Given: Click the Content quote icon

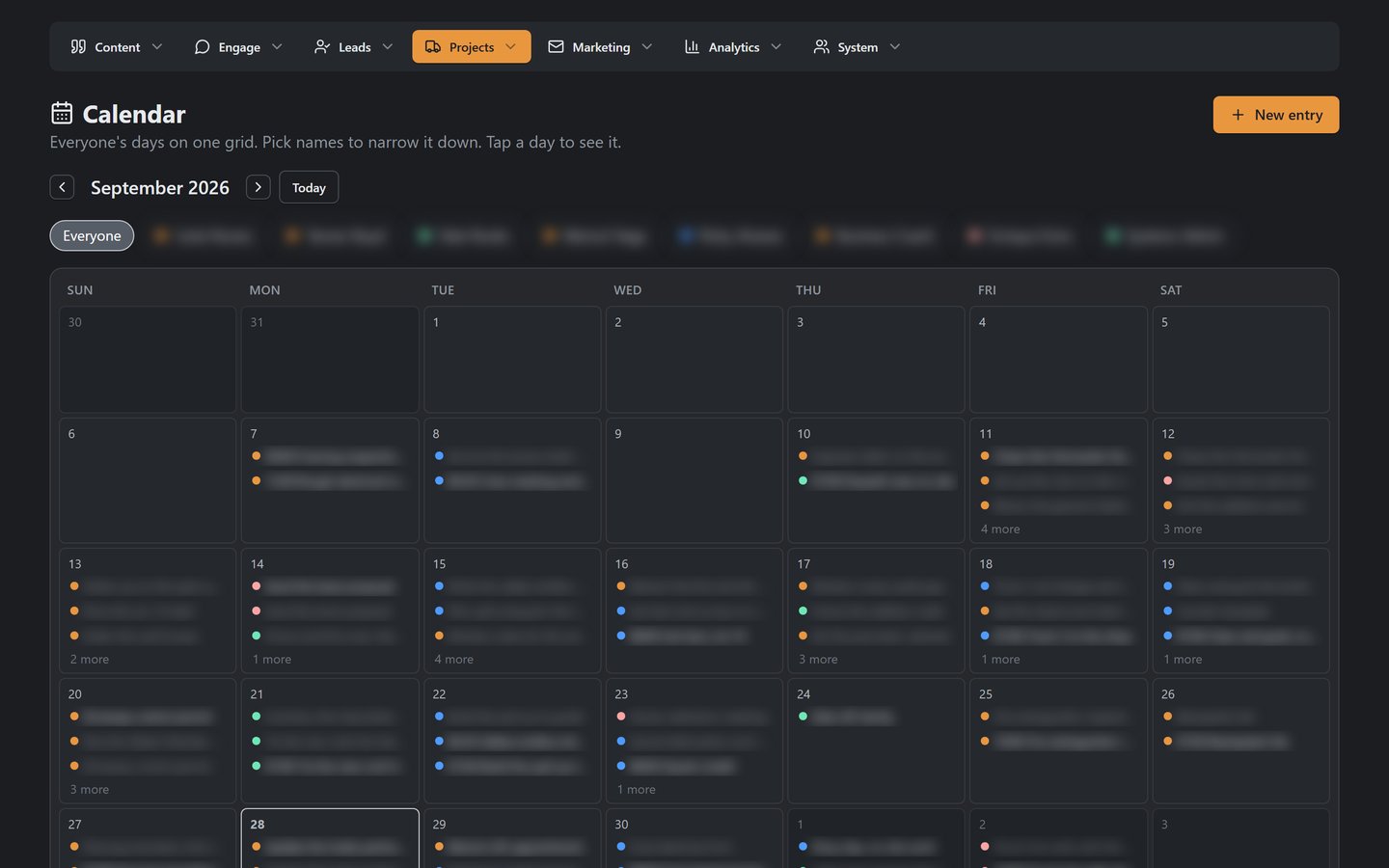Looking at the screenshot, I should pyautogui.click(x=78, y=46).
